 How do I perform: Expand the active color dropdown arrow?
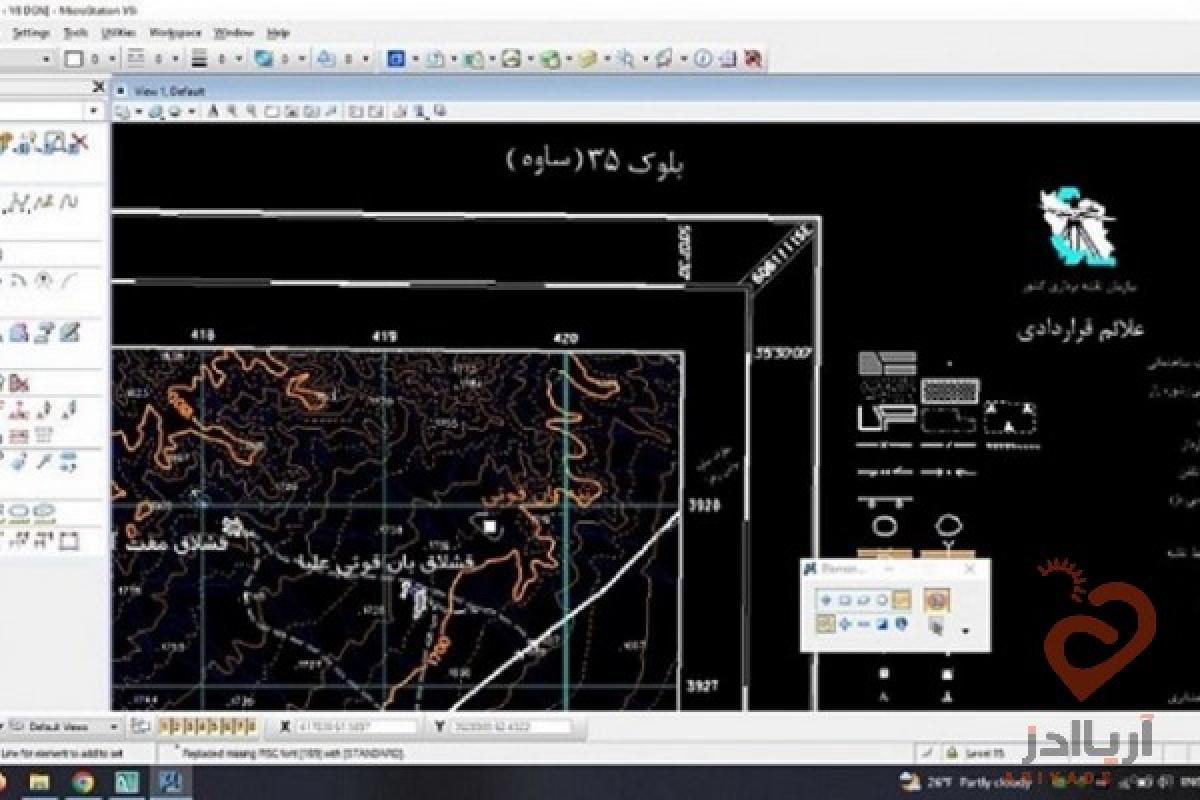112,59
